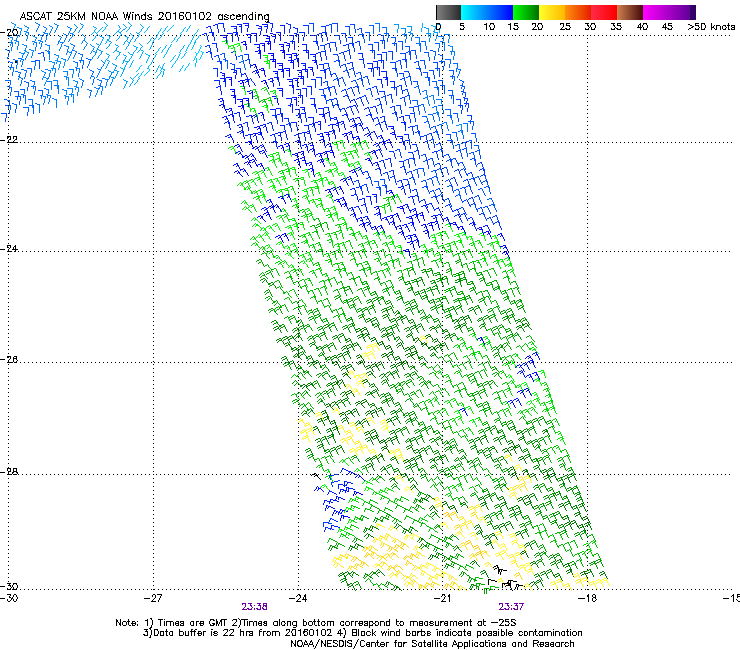
Task: Click the '-24' latitude axis label on left
Action: pyautogui.click(x=9, y=248)
